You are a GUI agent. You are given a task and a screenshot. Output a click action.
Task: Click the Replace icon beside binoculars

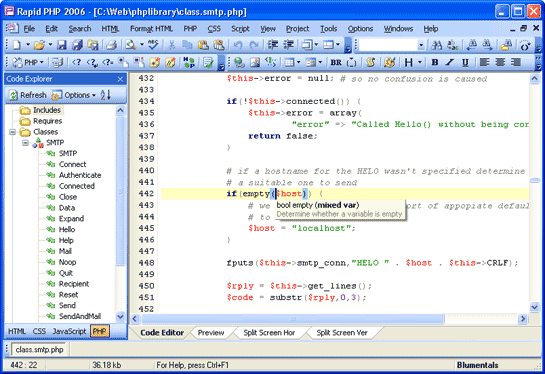[x=453, y=45]
